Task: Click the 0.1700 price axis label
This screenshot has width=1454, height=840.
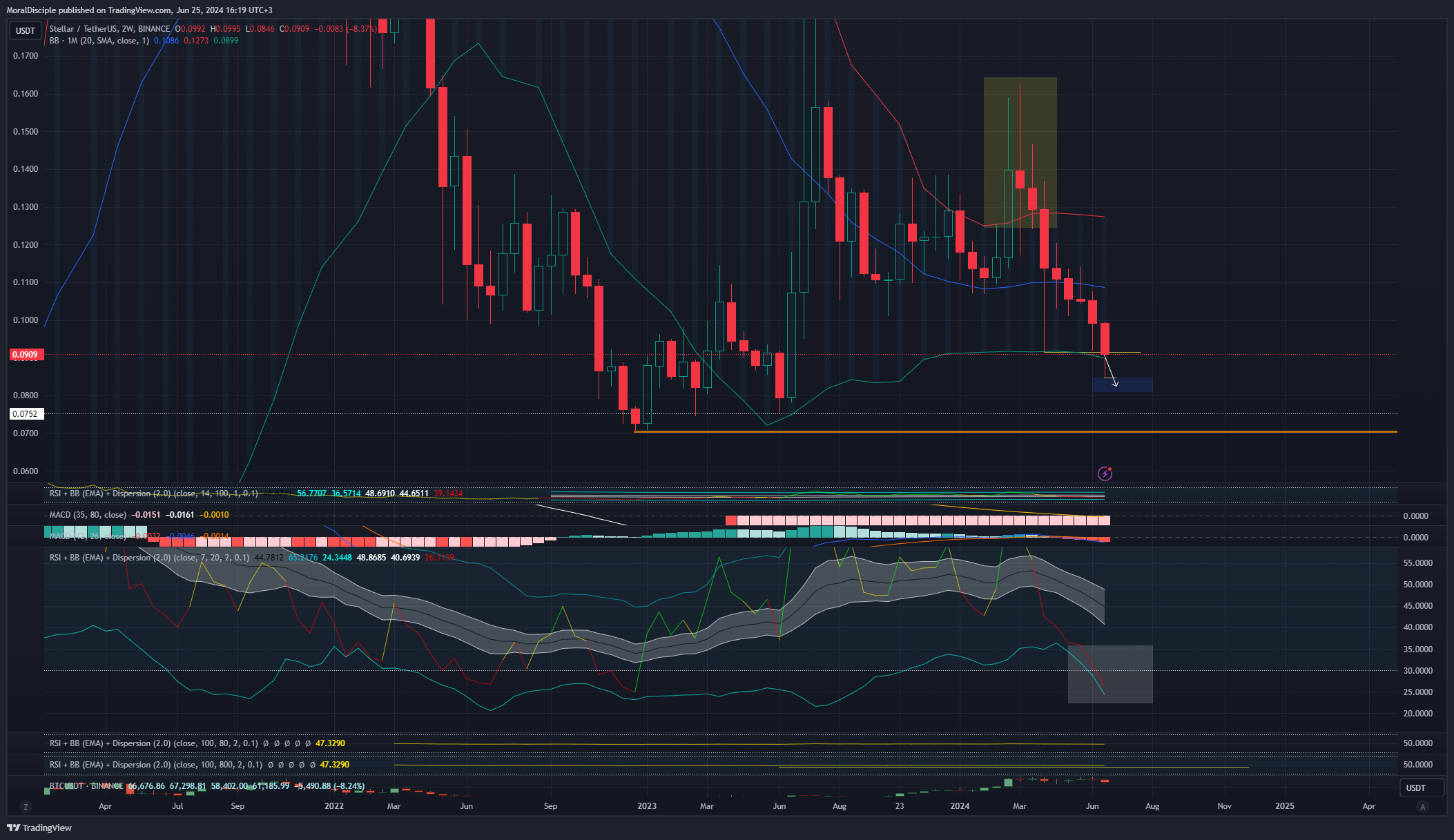Action: pos(26,56)
